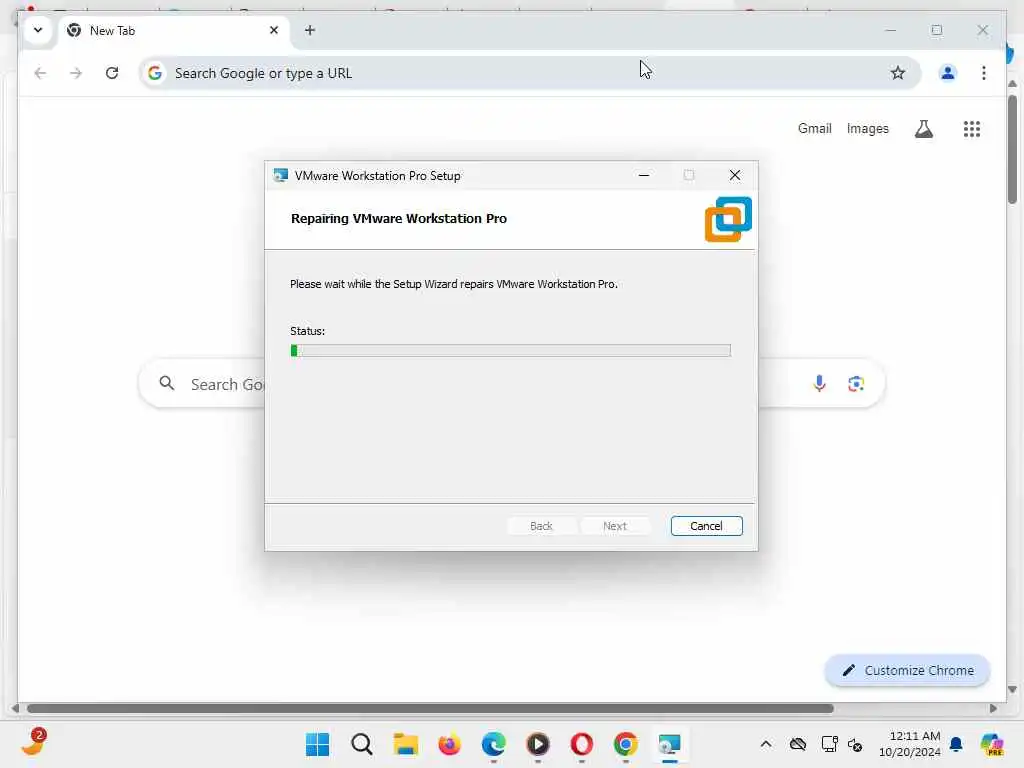The image size is (1024, 768).
Task: Open the Google apps grid
Action: [x=972, y=129]
